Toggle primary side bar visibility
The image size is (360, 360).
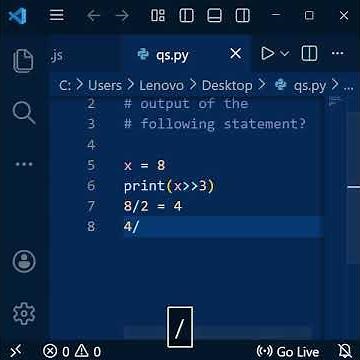(186, 15)
